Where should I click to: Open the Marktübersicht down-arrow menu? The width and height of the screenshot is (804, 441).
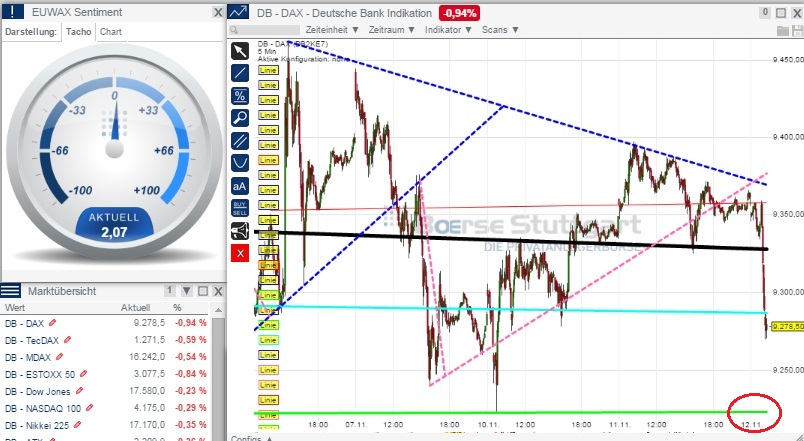pos(187,291)
